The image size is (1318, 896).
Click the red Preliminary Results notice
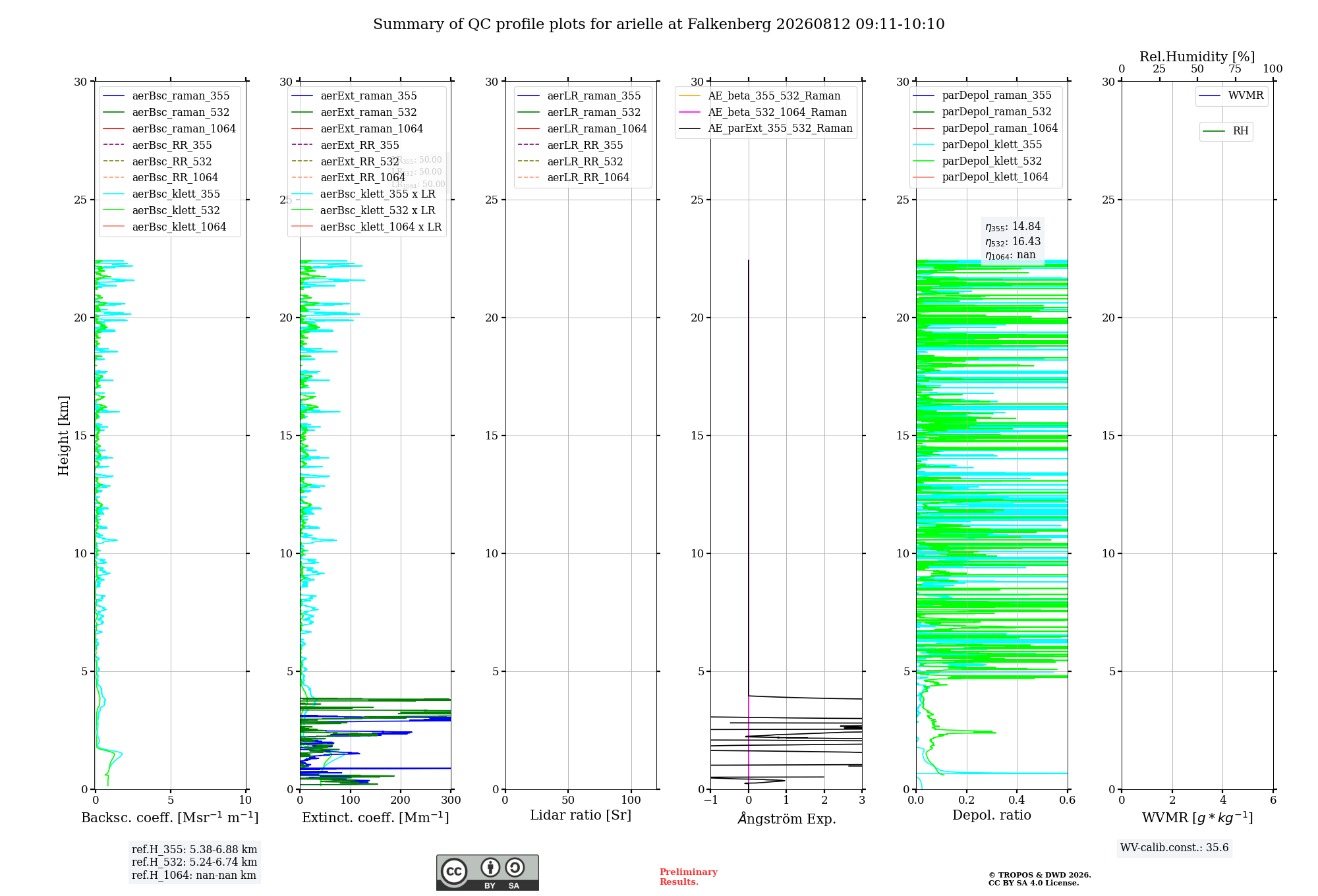tap(689, 877)
